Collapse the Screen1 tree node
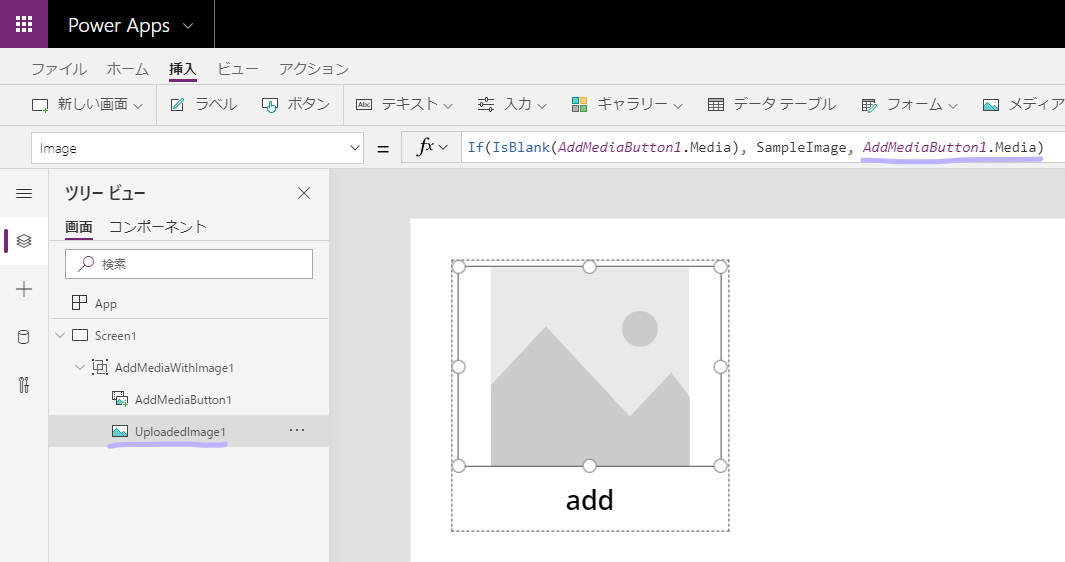This screenshot has width=1065, height=562. click(60, 335)
